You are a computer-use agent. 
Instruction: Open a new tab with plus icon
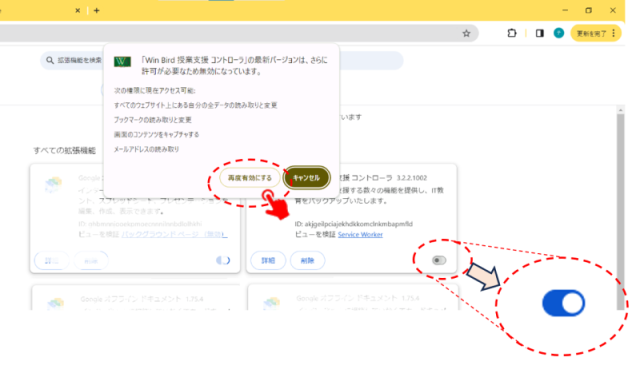pyautogui.click(x=97, y=11)
